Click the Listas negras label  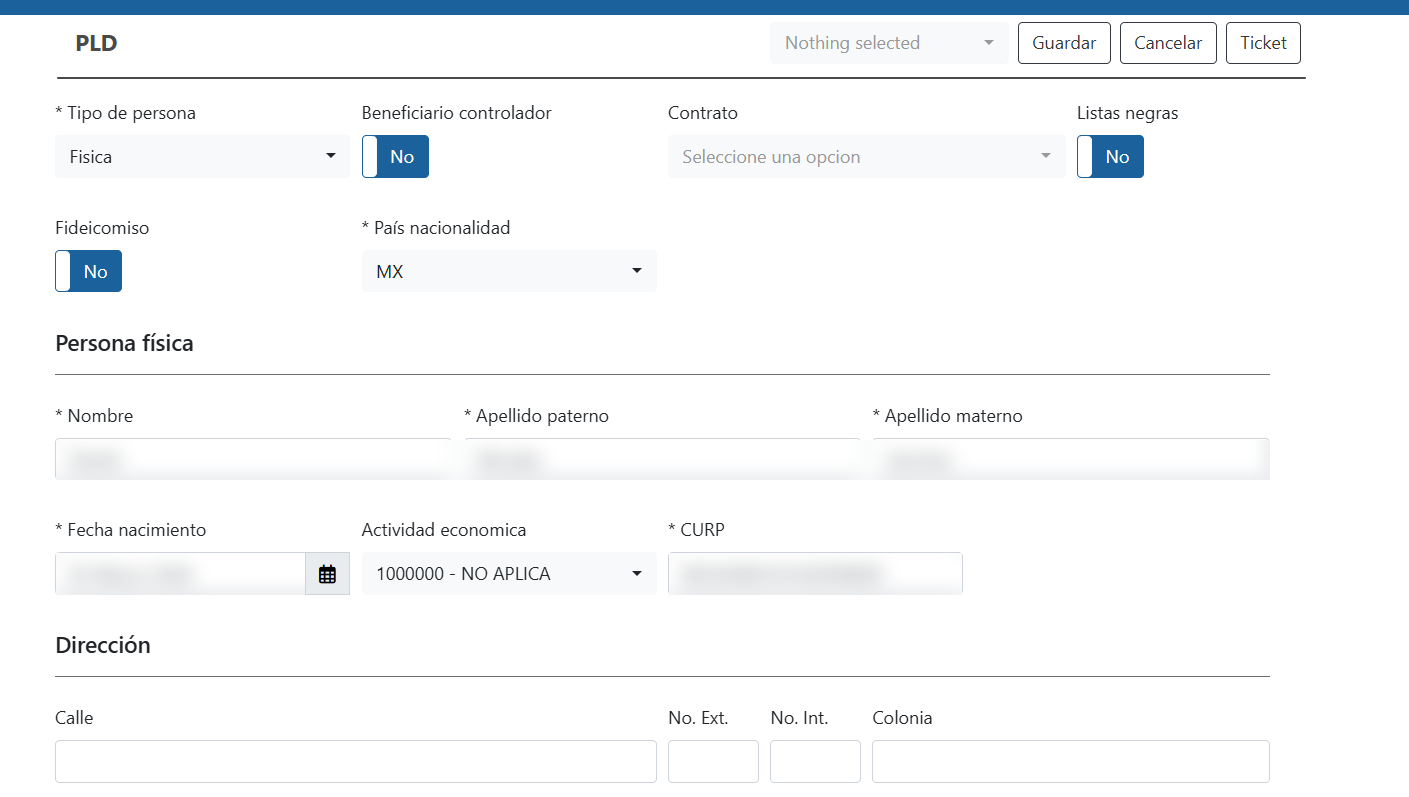[1127, 113]
